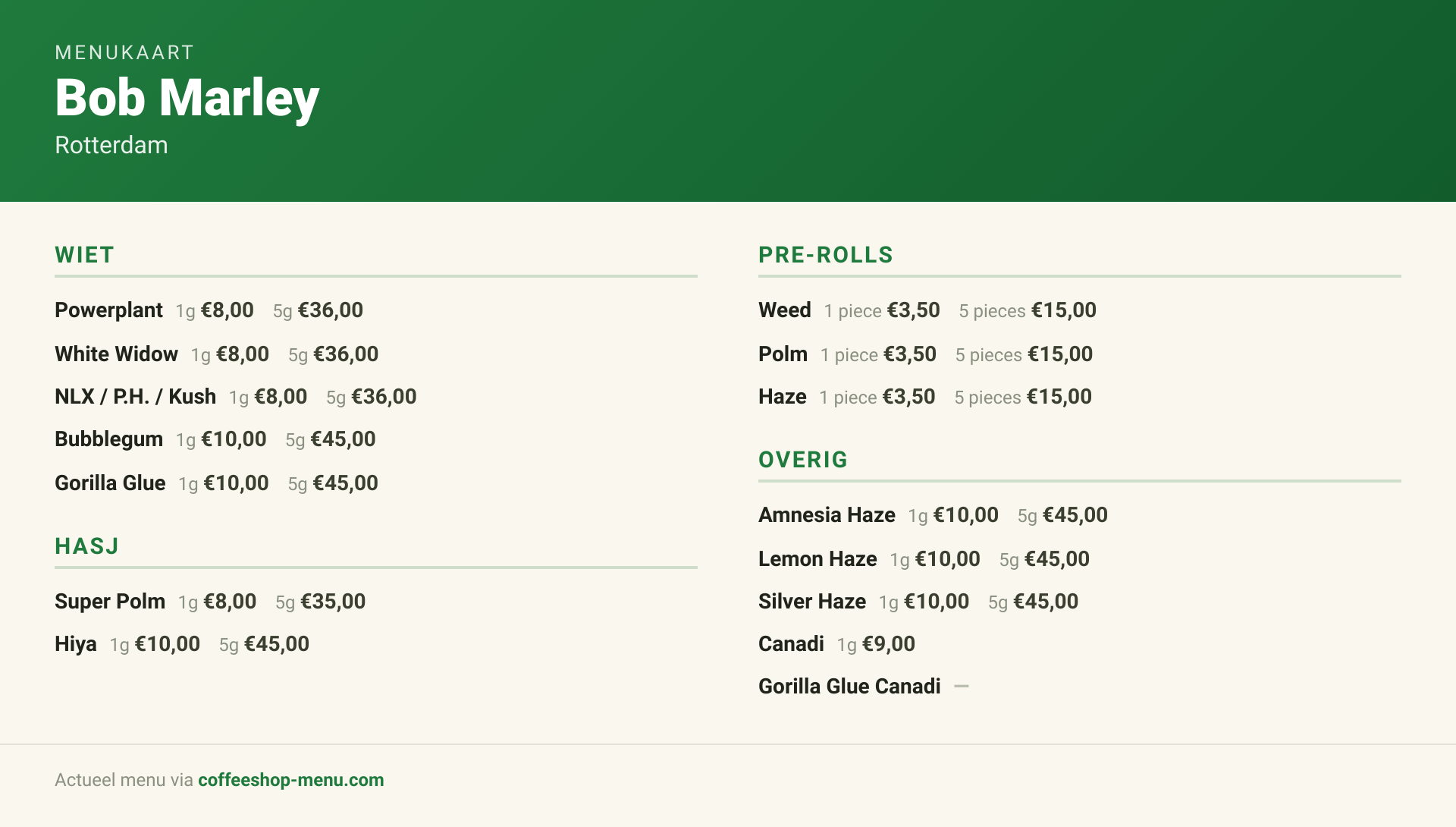
Task: Click the Rotterdam location text
Action: point(111,145)
